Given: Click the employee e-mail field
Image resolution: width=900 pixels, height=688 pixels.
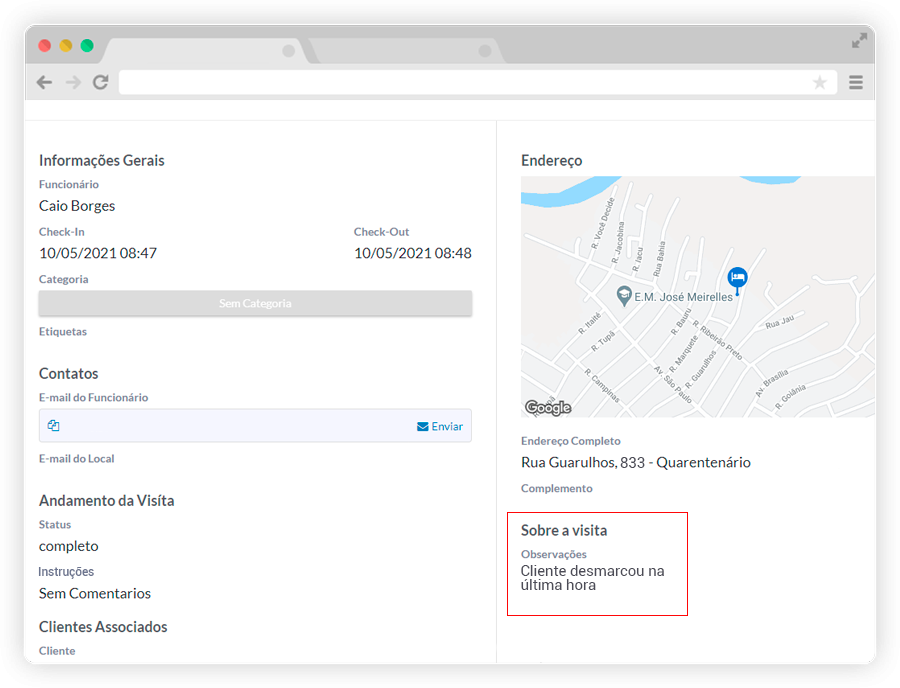Looking at the screenshot, I should click(x=255, y=425).
